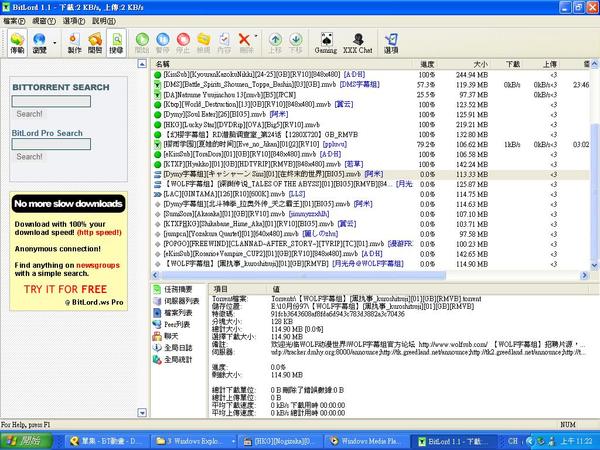Open the 視窗(V) menu
This screenshot has width=600, height=450.
click(x=44, y=21)
